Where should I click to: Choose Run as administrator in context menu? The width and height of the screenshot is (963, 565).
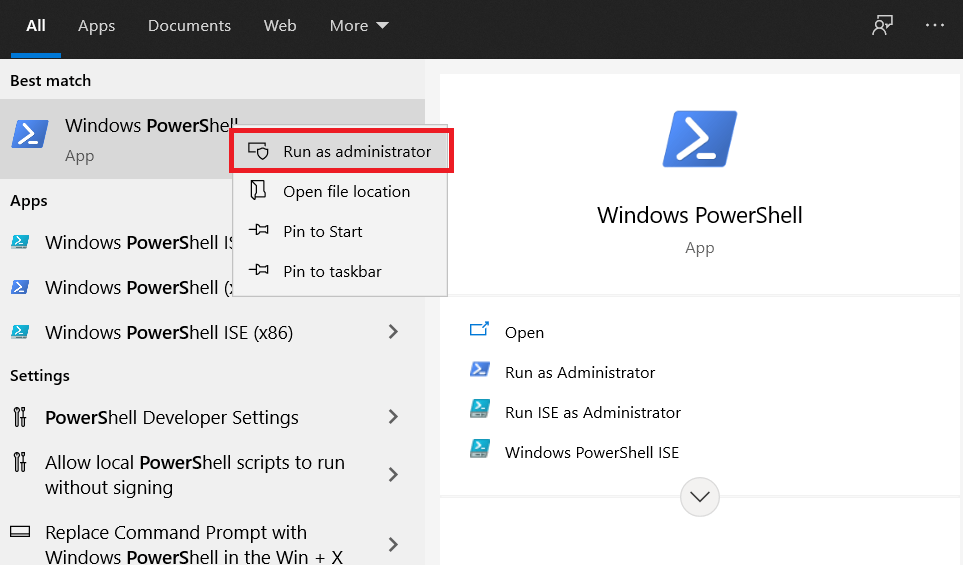coord(341,151)
